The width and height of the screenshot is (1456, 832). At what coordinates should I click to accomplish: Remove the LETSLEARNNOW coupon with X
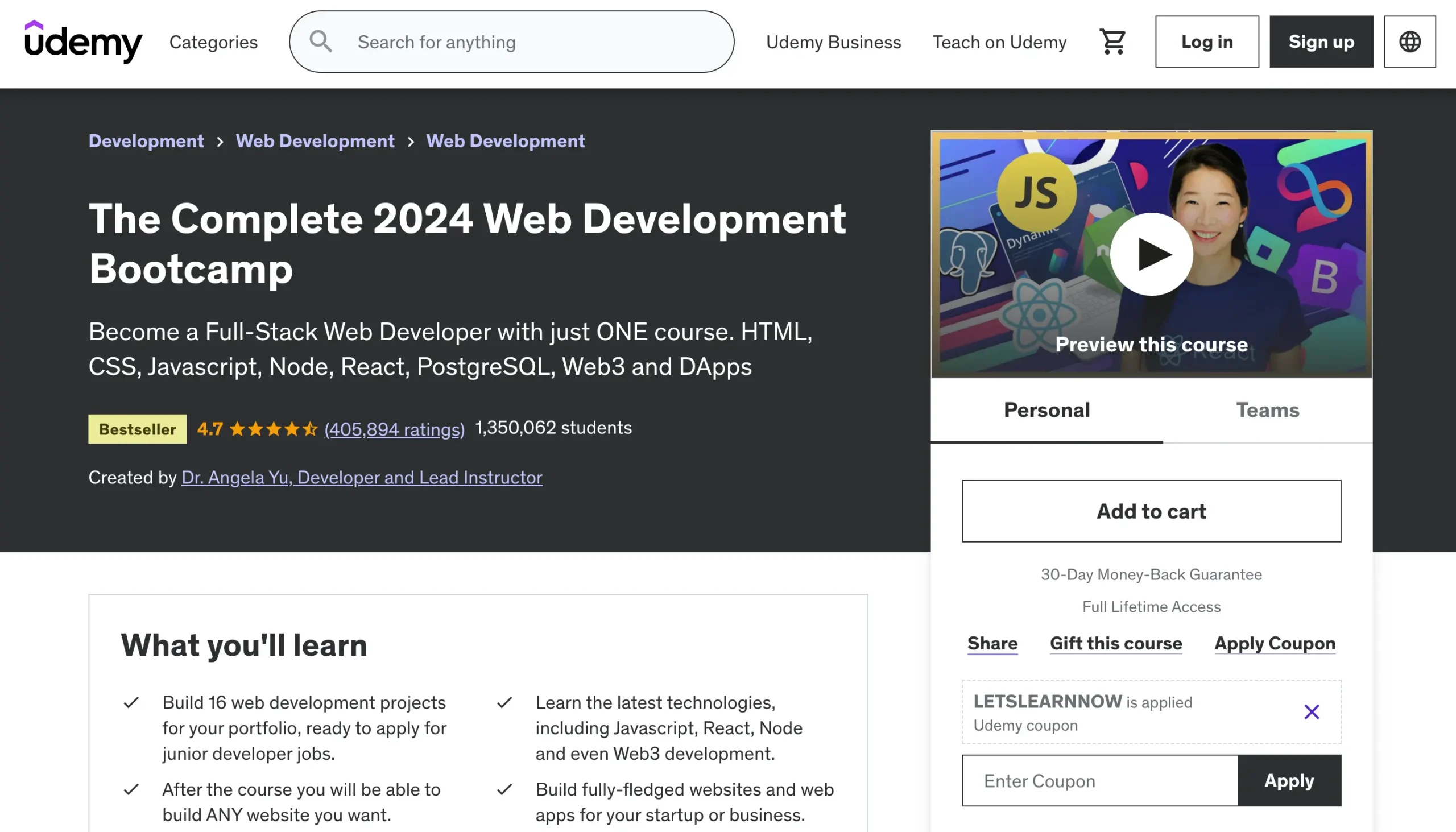[1312, 712]
